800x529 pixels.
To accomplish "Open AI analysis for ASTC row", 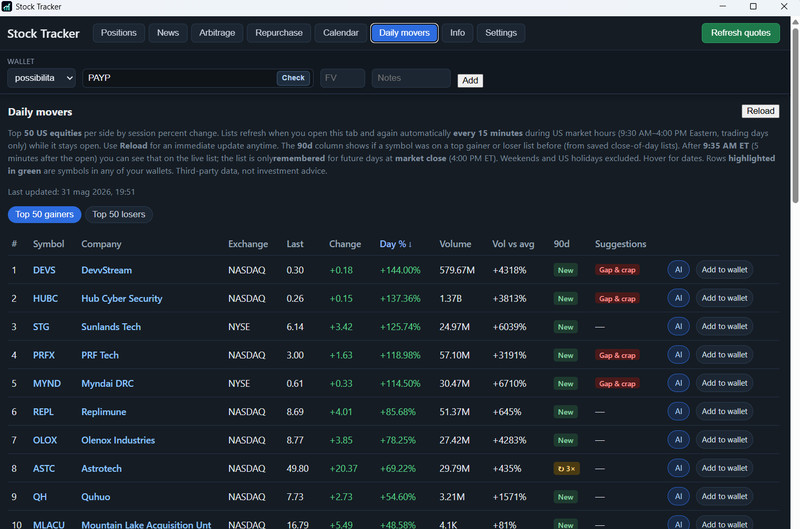I will [678, 468].
